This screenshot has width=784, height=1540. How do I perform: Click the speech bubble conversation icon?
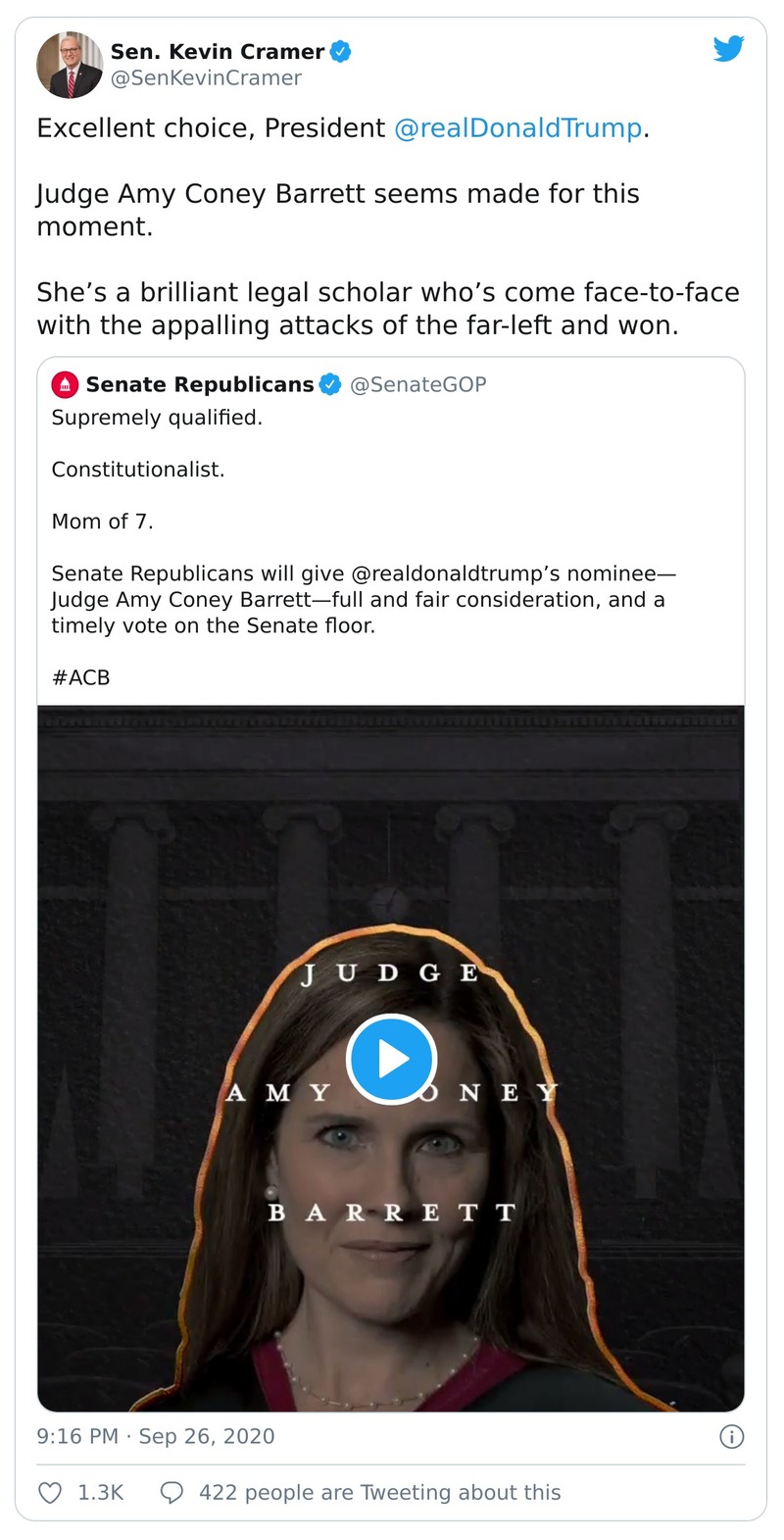171,1493
